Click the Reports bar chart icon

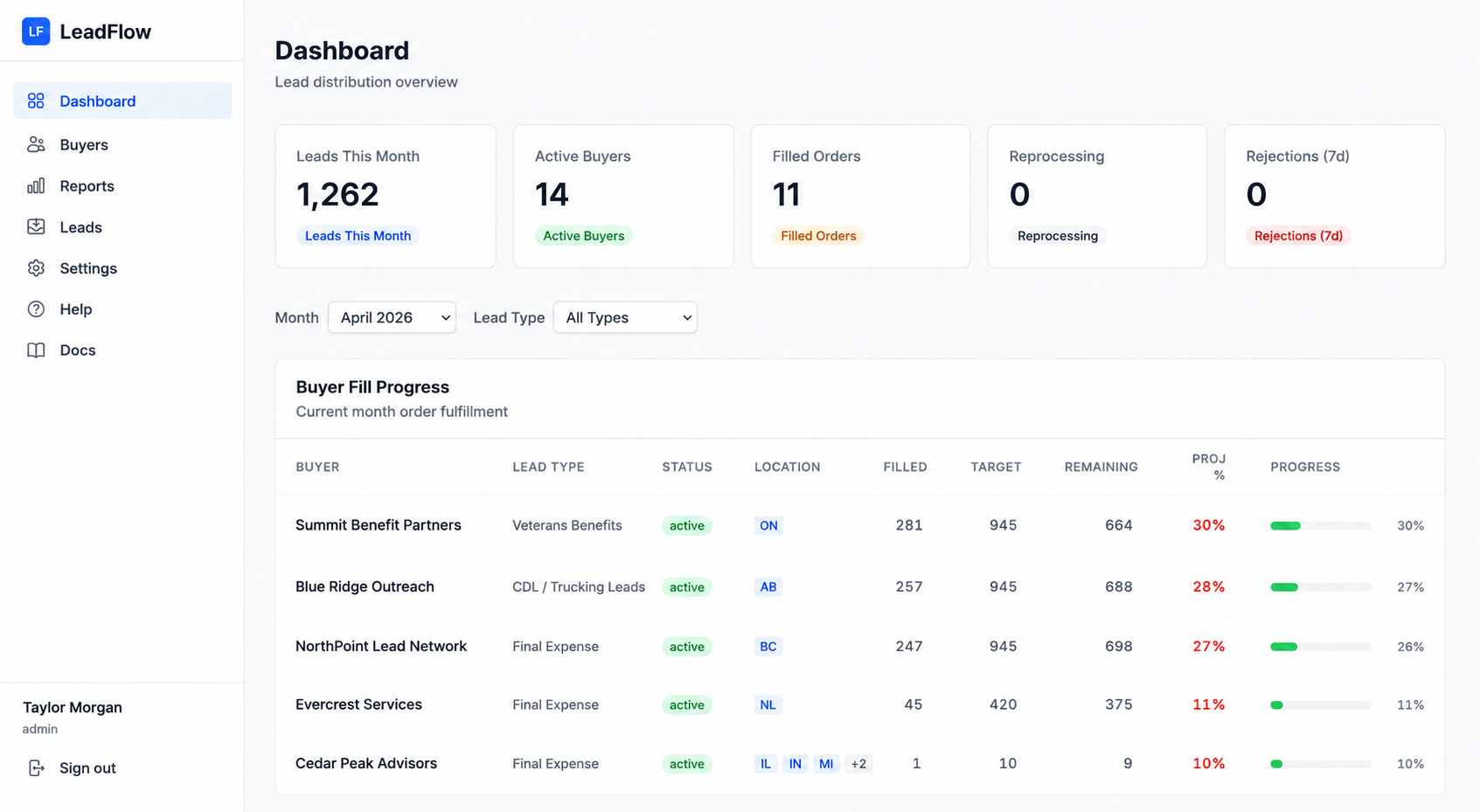click(36, 185)
